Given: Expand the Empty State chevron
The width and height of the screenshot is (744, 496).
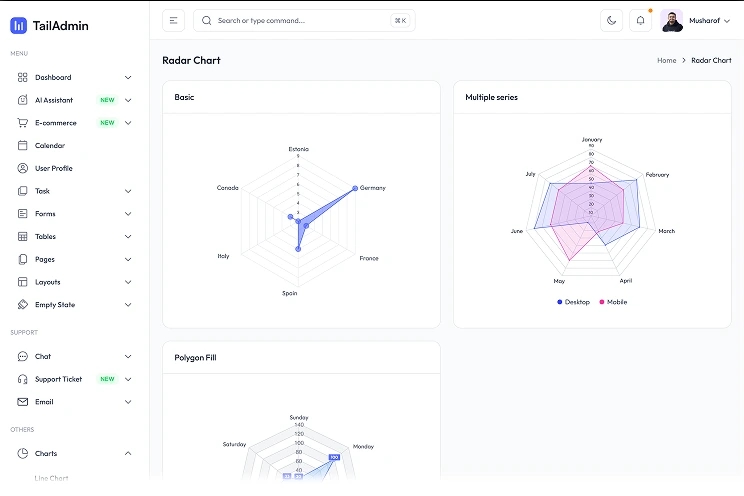Looking at the screenshot, I should 128,305.
